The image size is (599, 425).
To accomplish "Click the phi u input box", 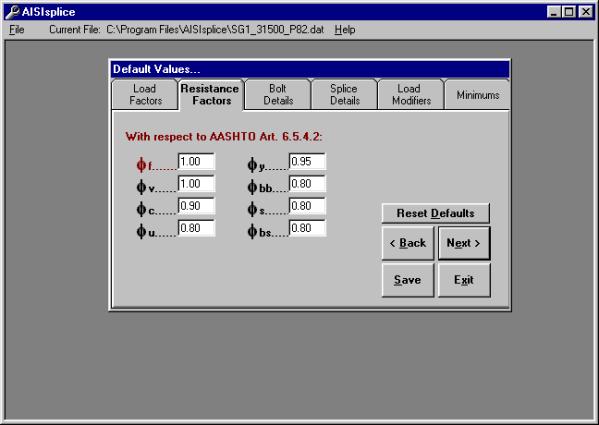I will pyautogui.click(x=196, y=228).
